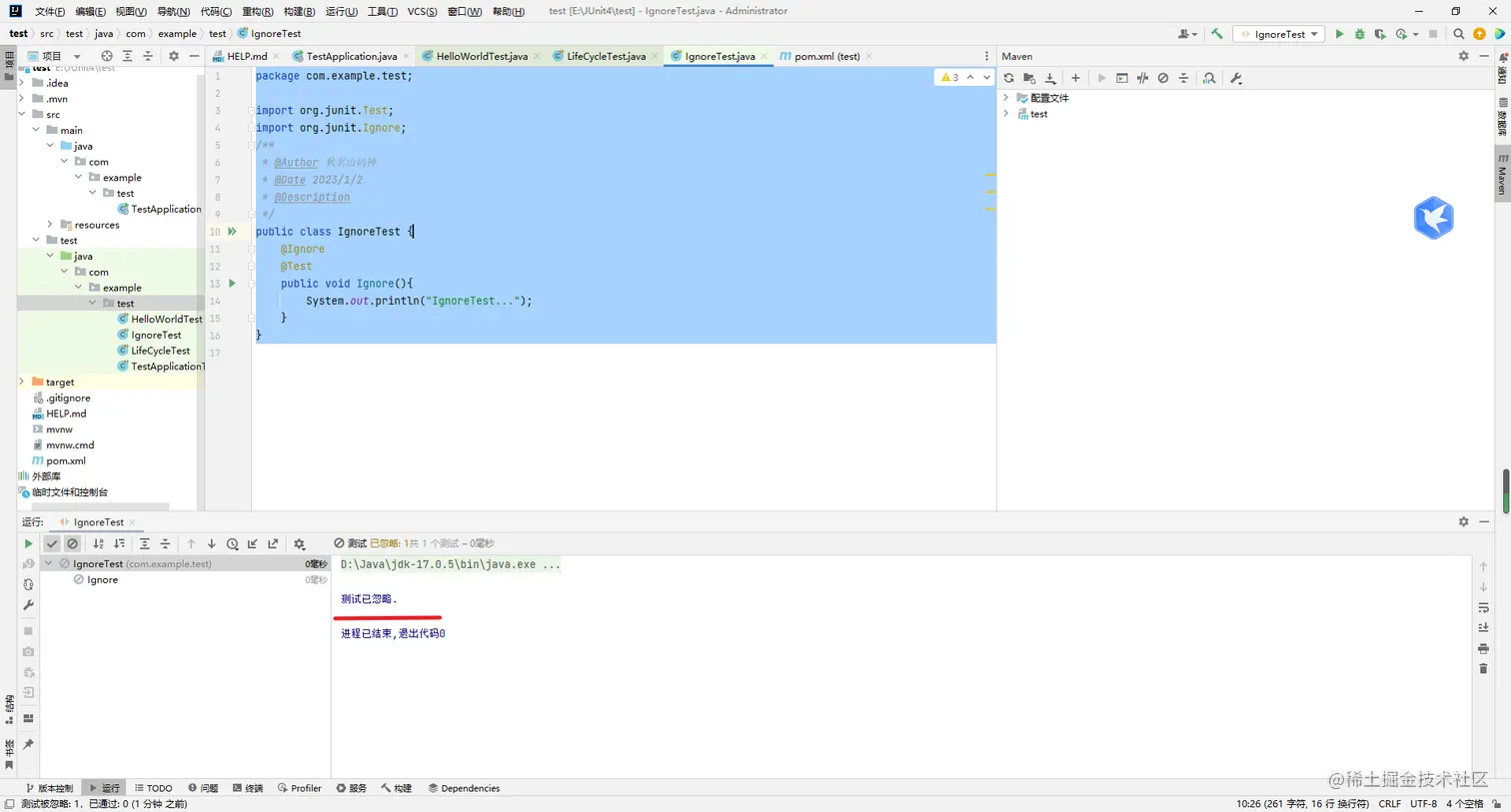The image size is (1511, 812).
Task: Click Maven analyze dependencies icon
Action: [1209, 78]
